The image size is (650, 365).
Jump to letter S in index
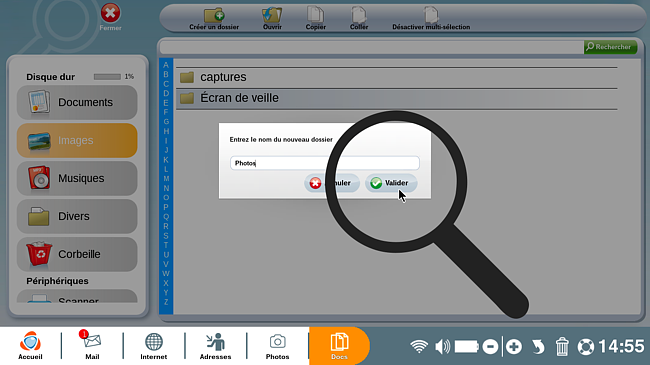pos(166,236)
